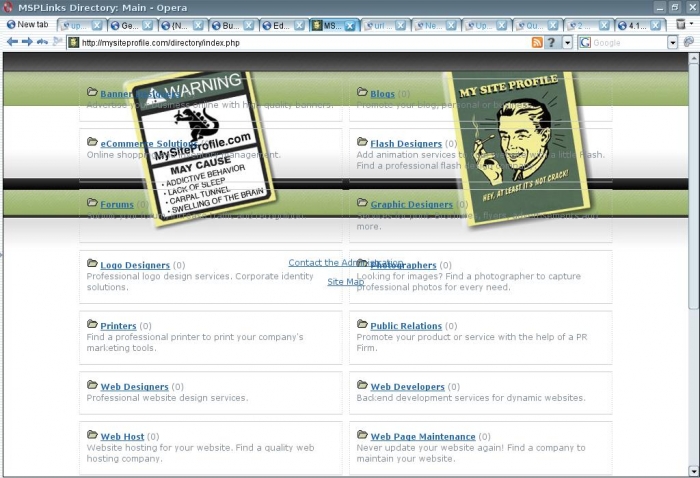The image size is (700, 478).
Task: Click the Site Map link
Action: [x=346, y=282]
